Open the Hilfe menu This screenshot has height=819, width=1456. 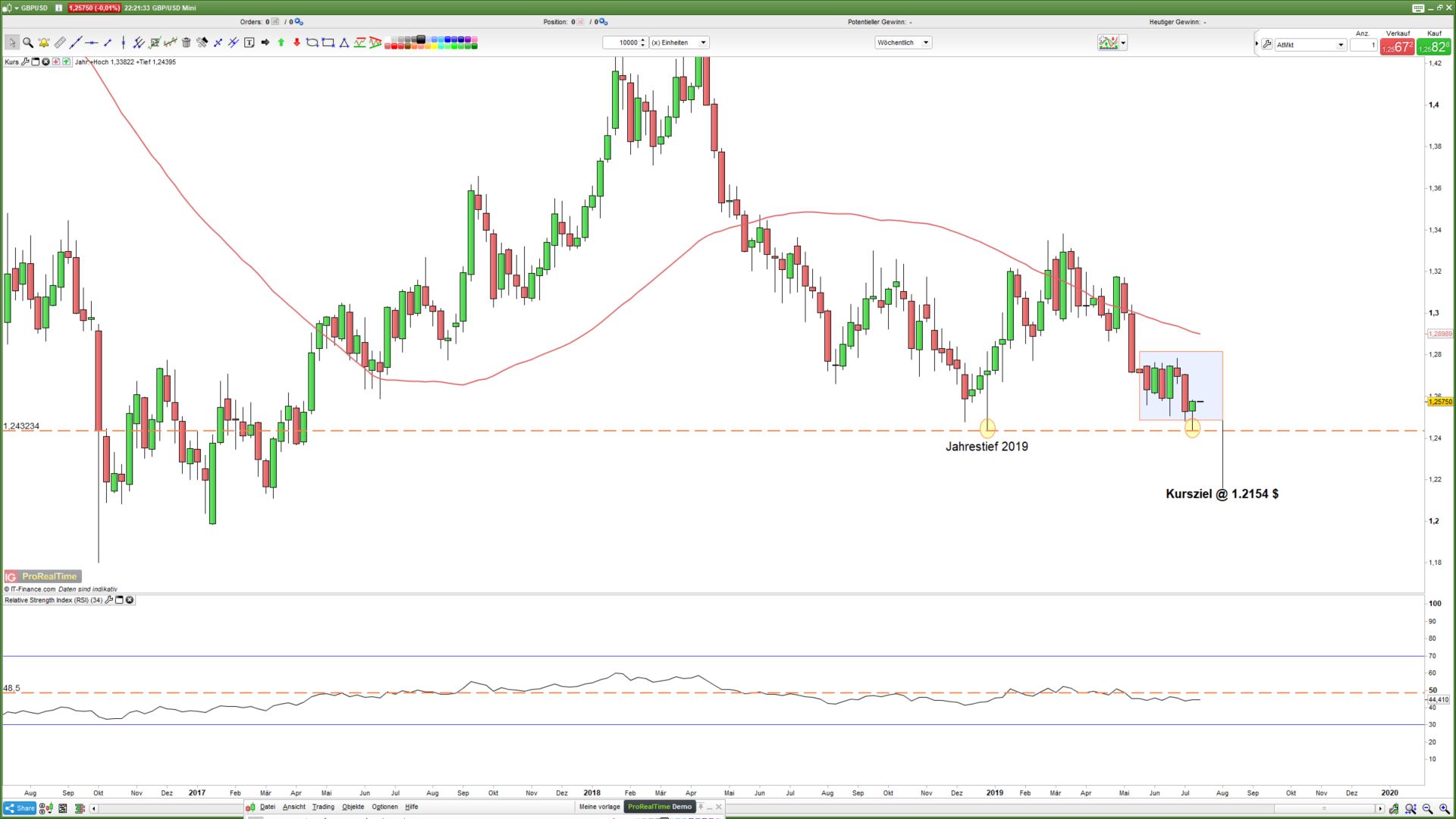[x=412, y=807]
